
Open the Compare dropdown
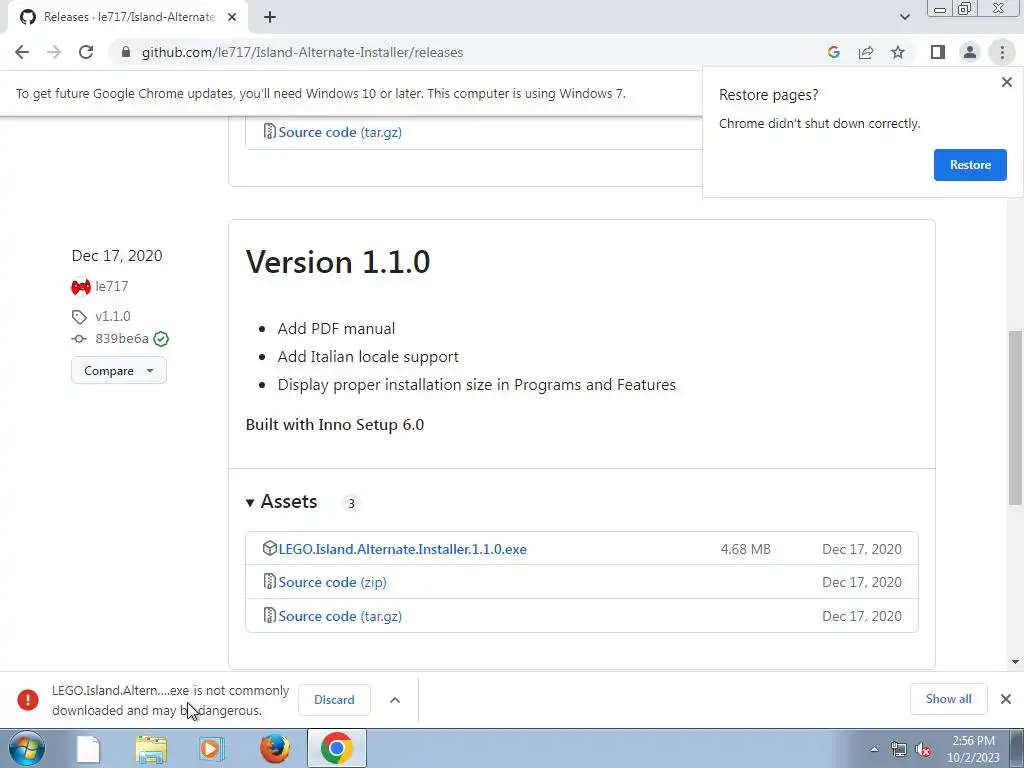pyautogui.click(x=119, y=370)
